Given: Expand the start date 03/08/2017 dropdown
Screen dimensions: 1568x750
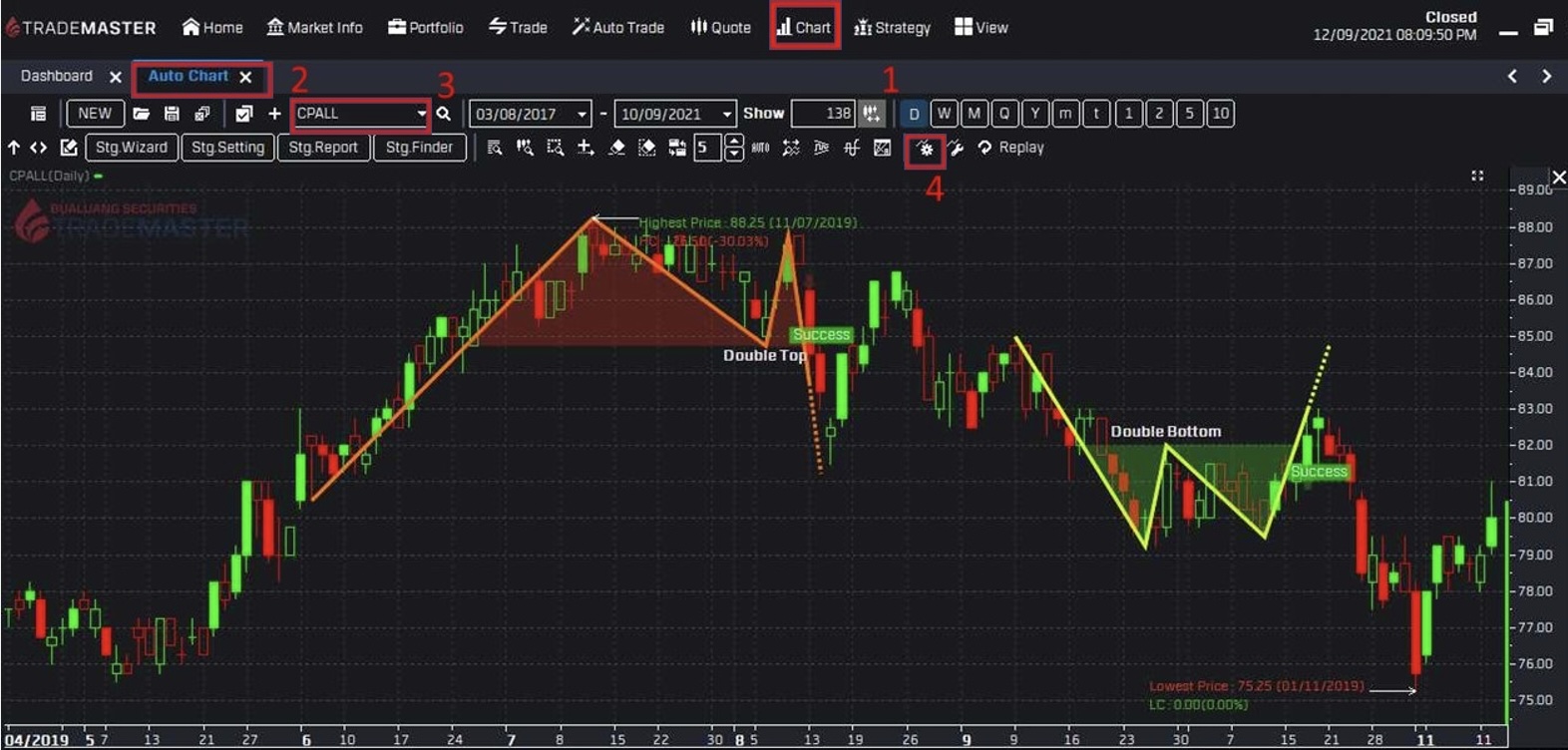Looking at the screenshot, I should coord(583,114).
